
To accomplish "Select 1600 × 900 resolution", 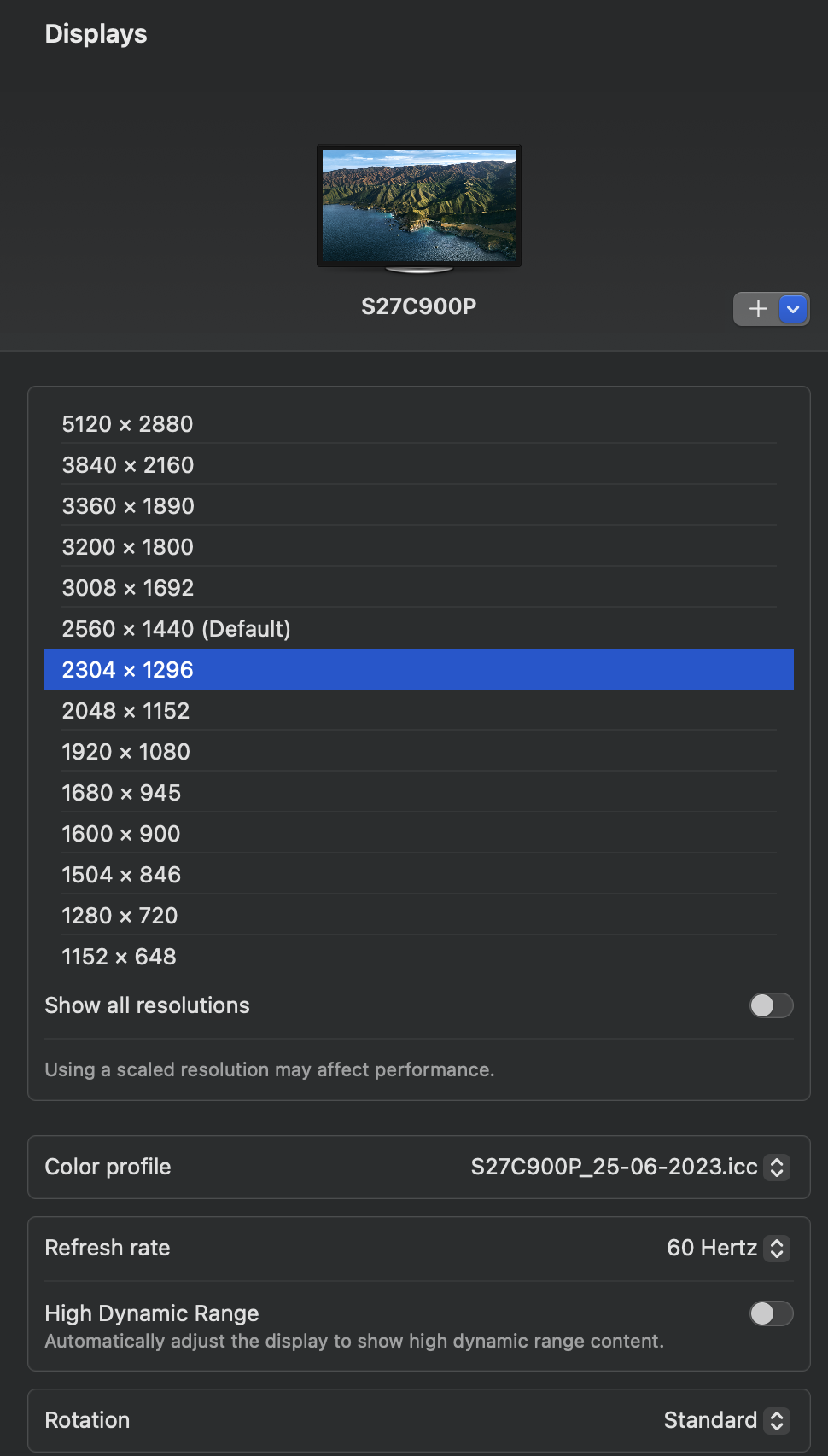I will (121, 834).
